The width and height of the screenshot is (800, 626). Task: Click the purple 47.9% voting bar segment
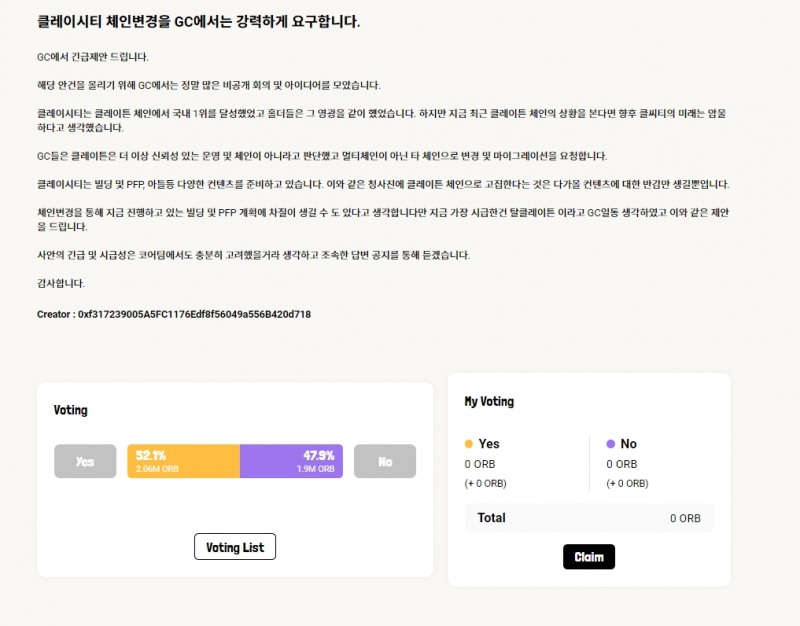tap(292, 461)
